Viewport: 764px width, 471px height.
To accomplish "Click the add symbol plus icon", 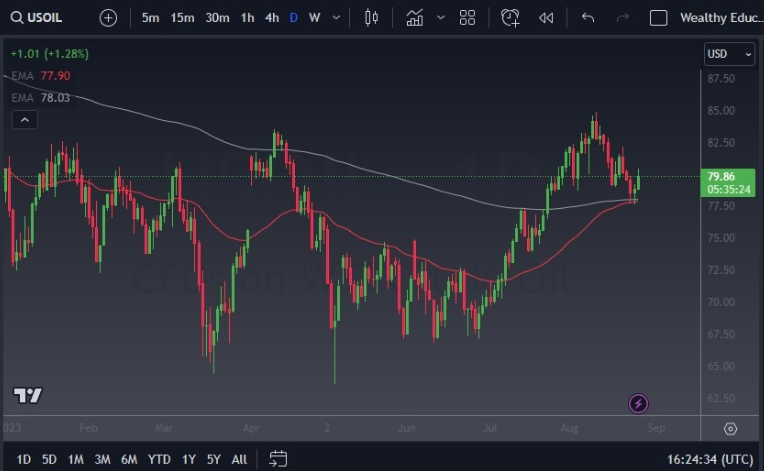I will click(x=108, y=18).
